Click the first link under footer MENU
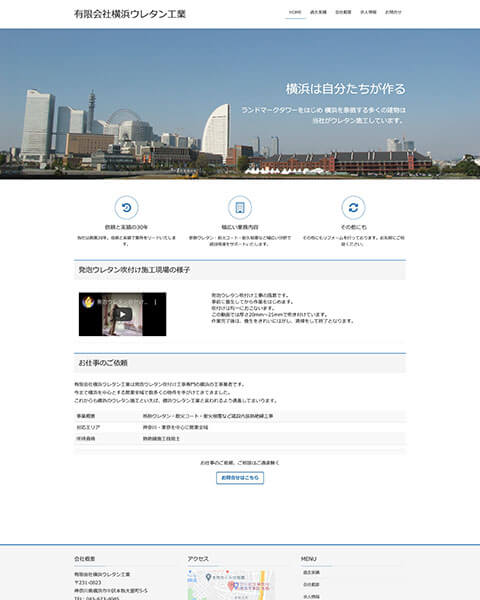Viewport: 480px width, 600px height. (x=311, y=572)
